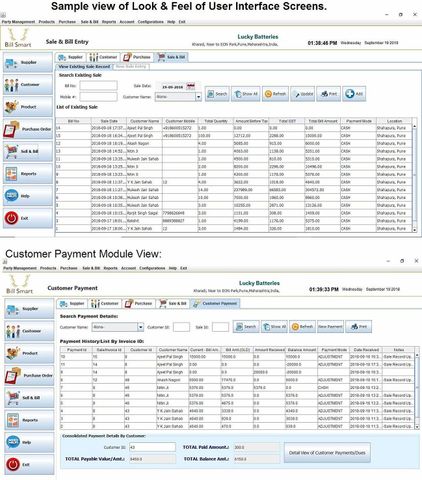Image resolution: width=422 pixels, height=480 pixels.
Task: Click Refresh in Search Existing Sale toolbar
Action: 275,94
